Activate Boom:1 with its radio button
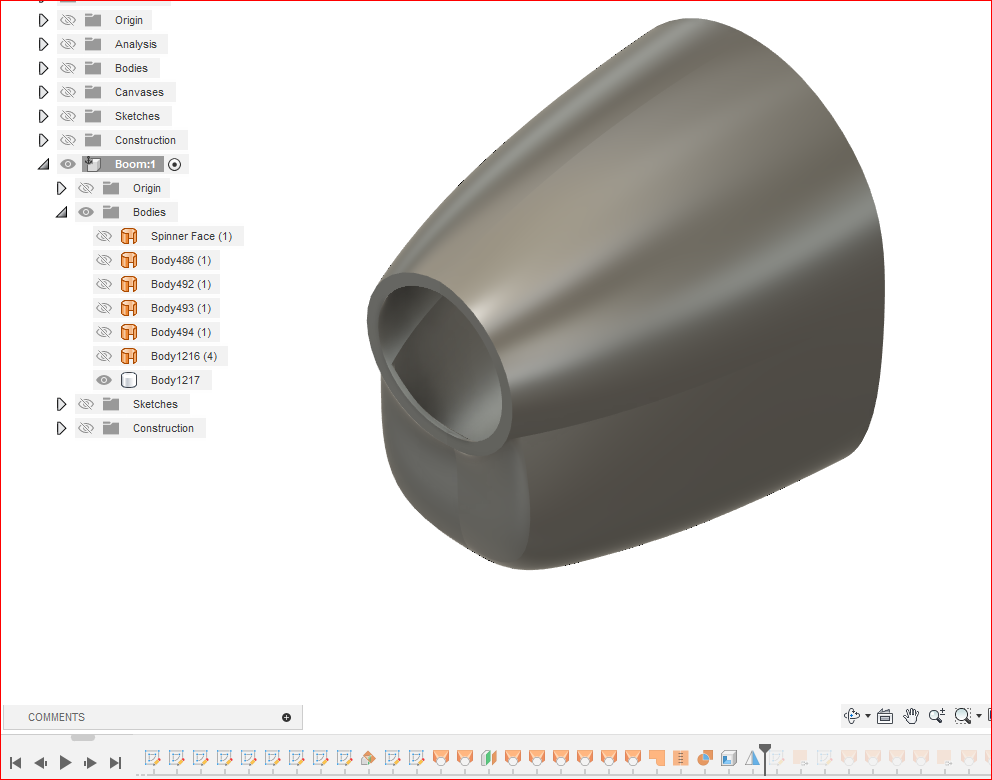Viewport: 992px width, 780px height. tap(174, 163)
